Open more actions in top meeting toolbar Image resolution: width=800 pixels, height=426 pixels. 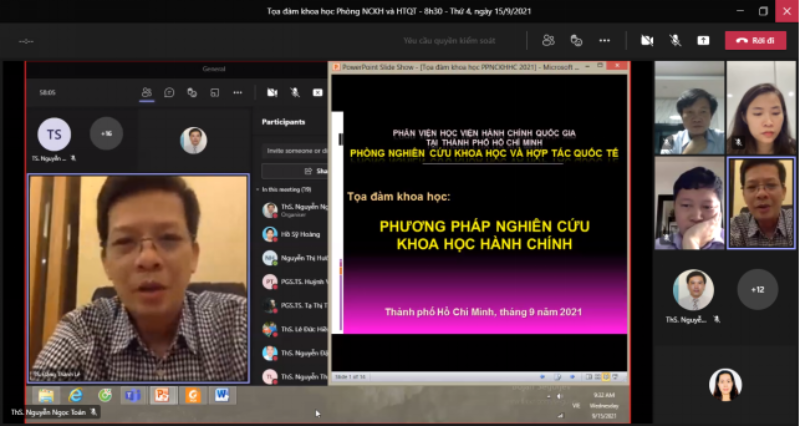[604, 41]
